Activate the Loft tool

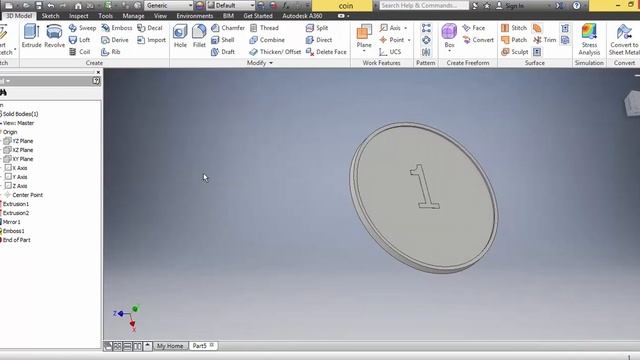80,40
